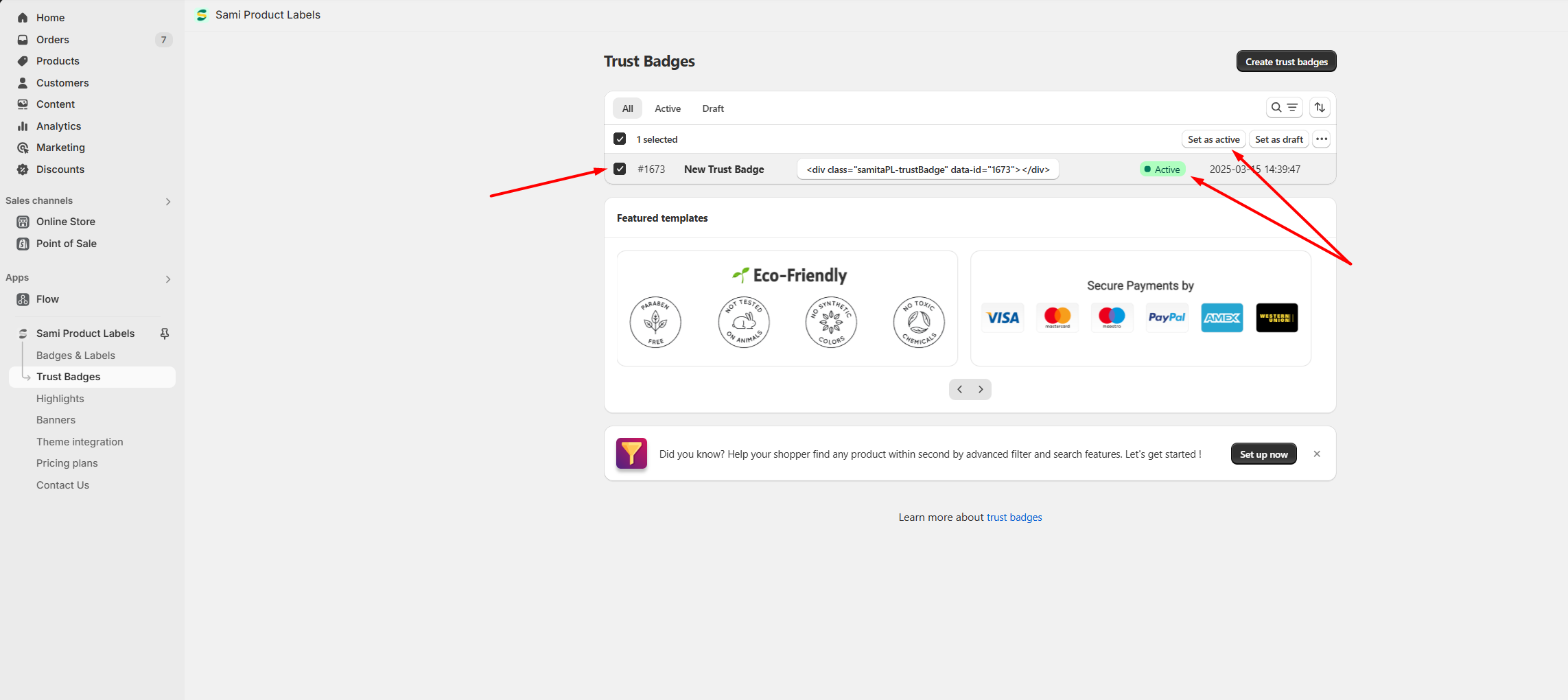Screen dimensions: 1568x700
Task: Click the Customers person icon
Action: click(x=23, y=83)
